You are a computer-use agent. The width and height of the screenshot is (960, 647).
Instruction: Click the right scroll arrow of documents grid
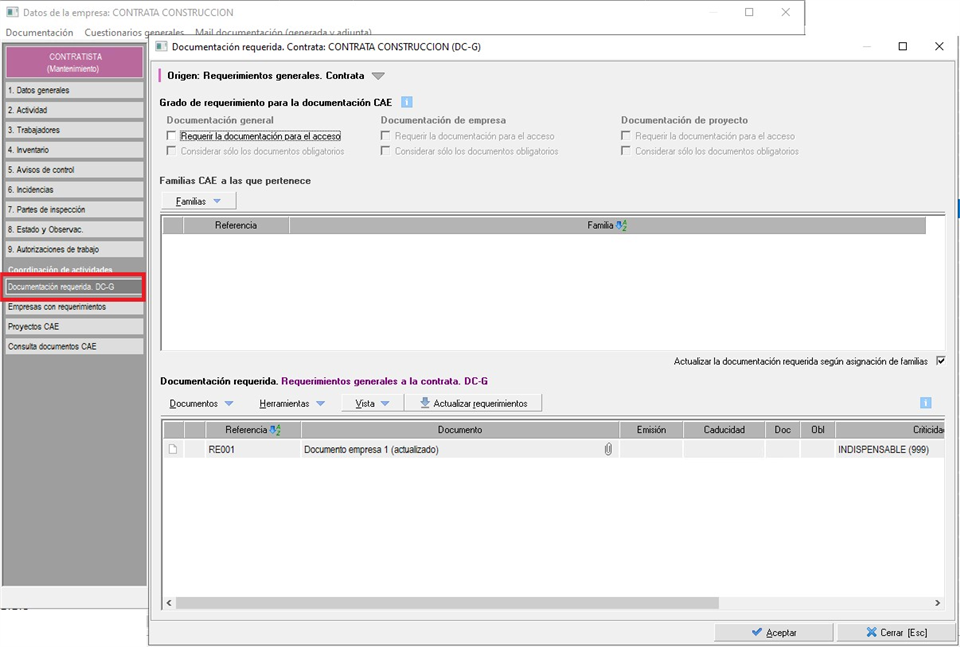click(x=937, y=603)
